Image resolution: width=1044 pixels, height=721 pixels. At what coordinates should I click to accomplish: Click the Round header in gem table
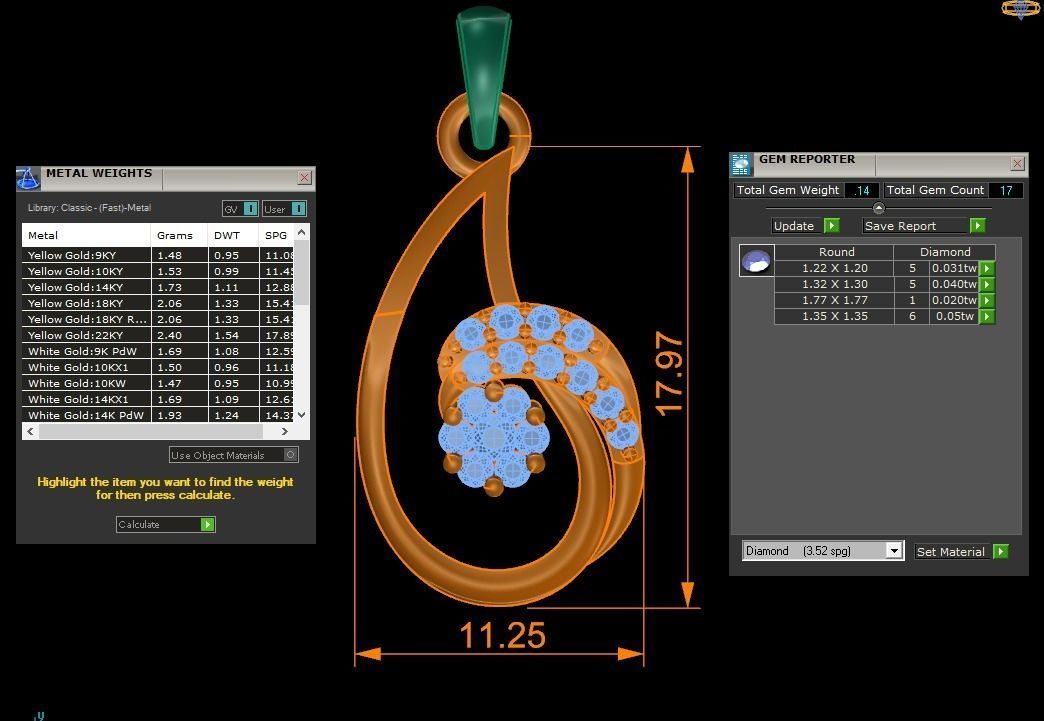pos(834,252)
